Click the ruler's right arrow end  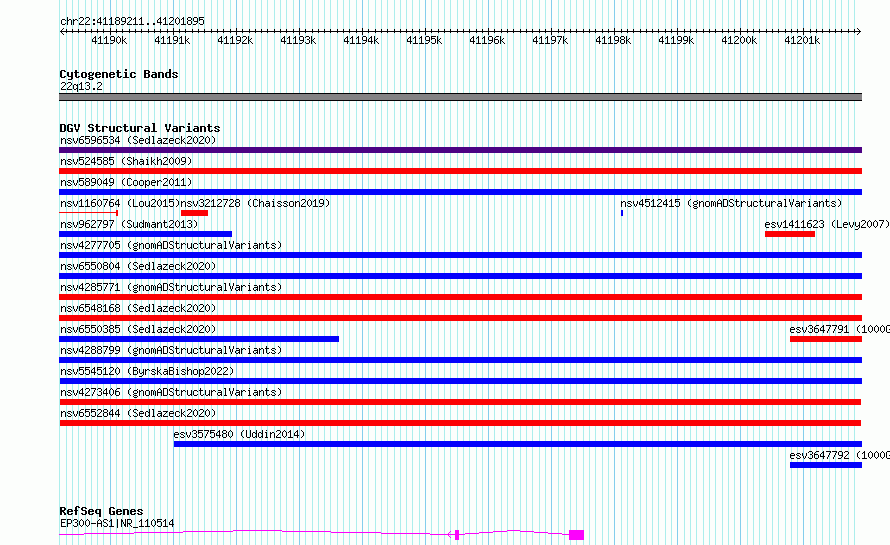click(859, 32)
